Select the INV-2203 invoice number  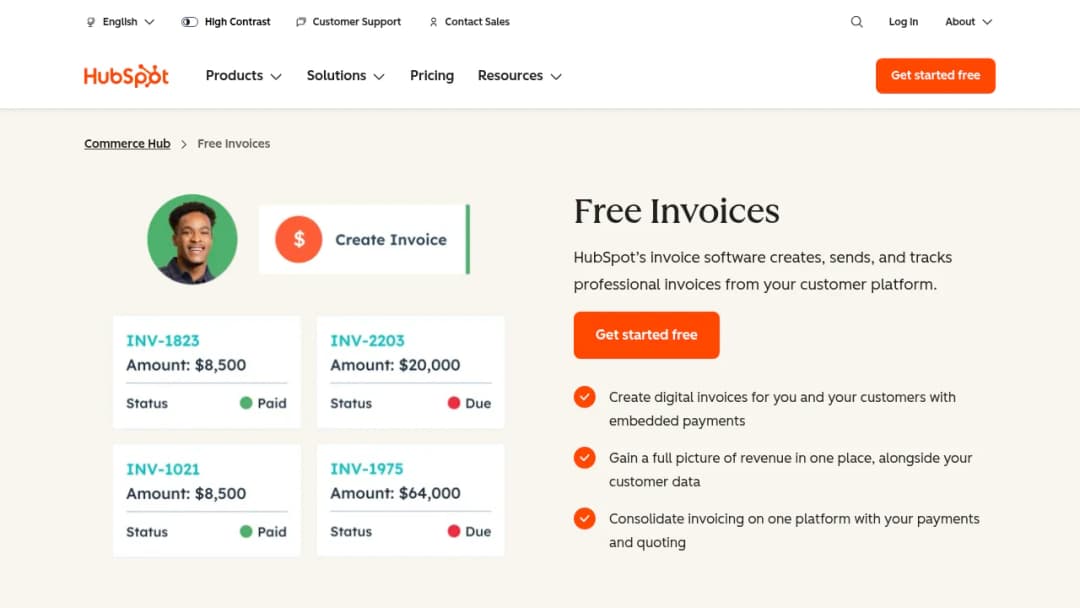click(x=367, y=341)
